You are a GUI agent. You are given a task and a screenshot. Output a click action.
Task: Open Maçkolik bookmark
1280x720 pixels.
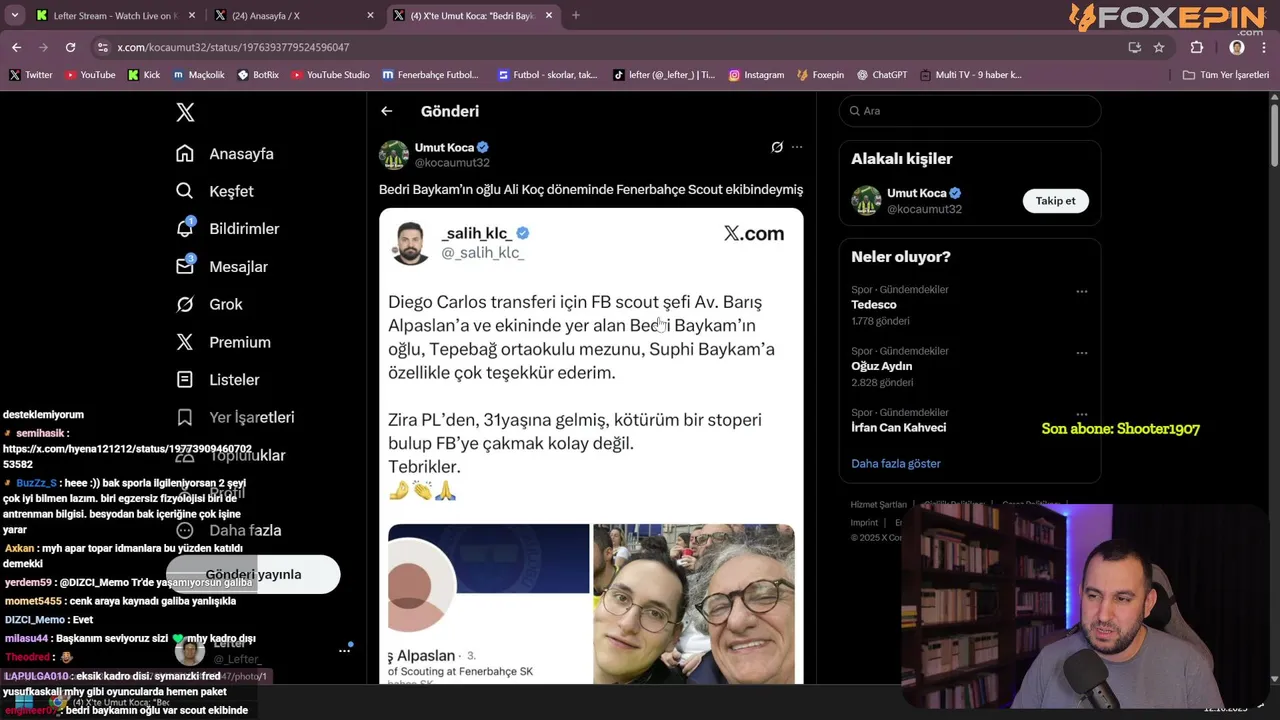[199, 75]
